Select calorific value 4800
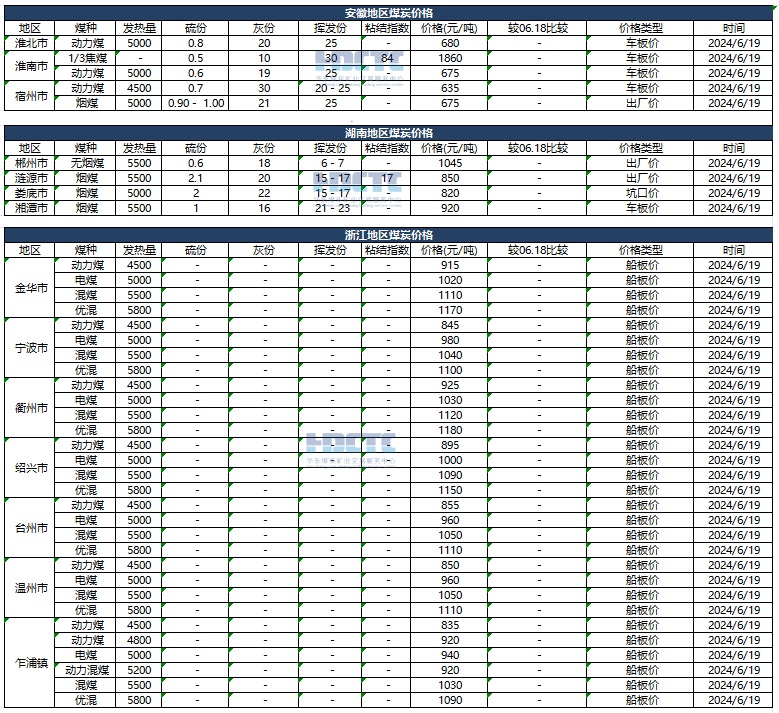779x713 pixels. [x=139, y=640]
